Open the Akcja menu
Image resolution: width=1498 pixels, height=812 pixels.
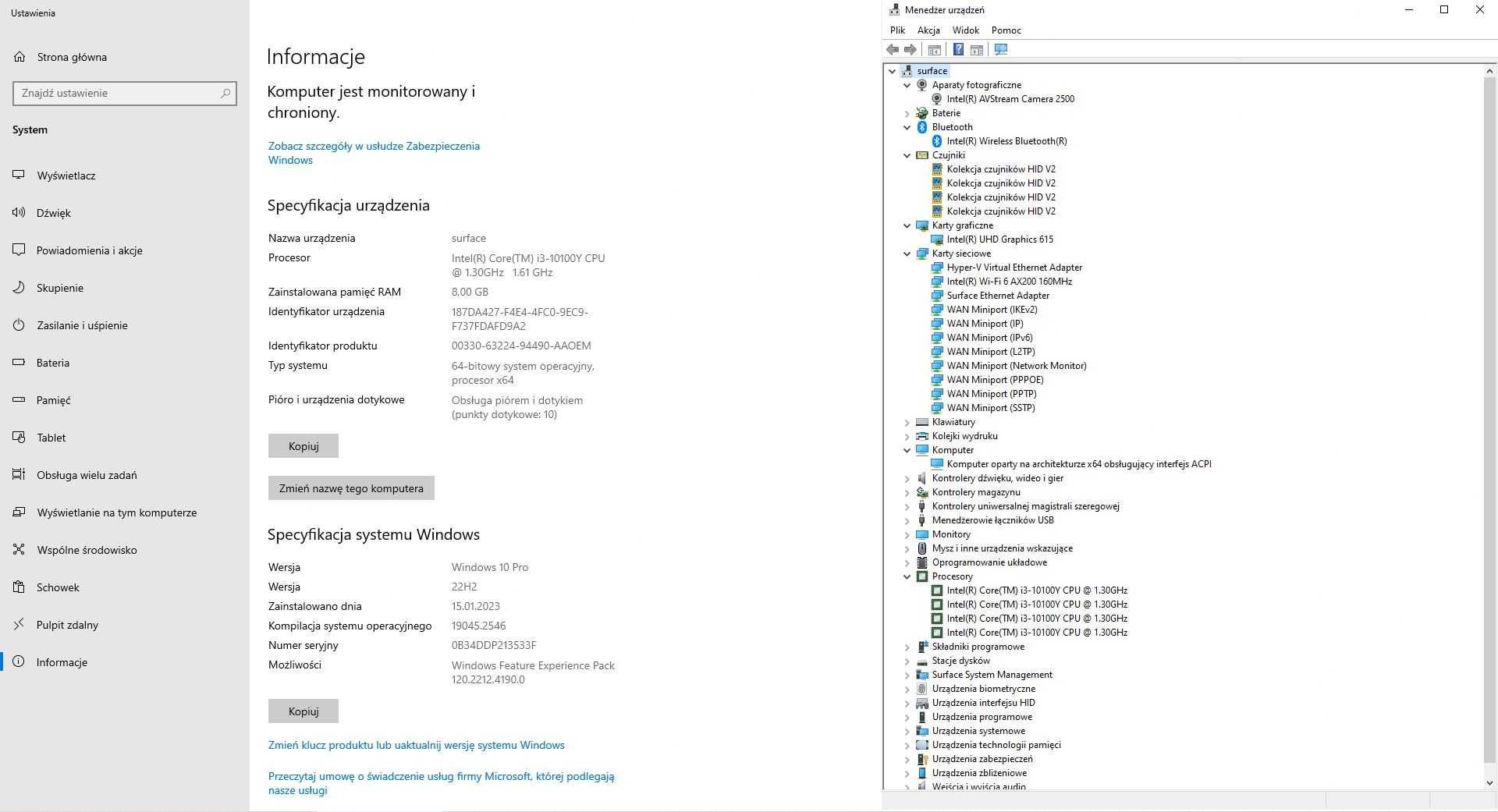click(x=928, y=30)
